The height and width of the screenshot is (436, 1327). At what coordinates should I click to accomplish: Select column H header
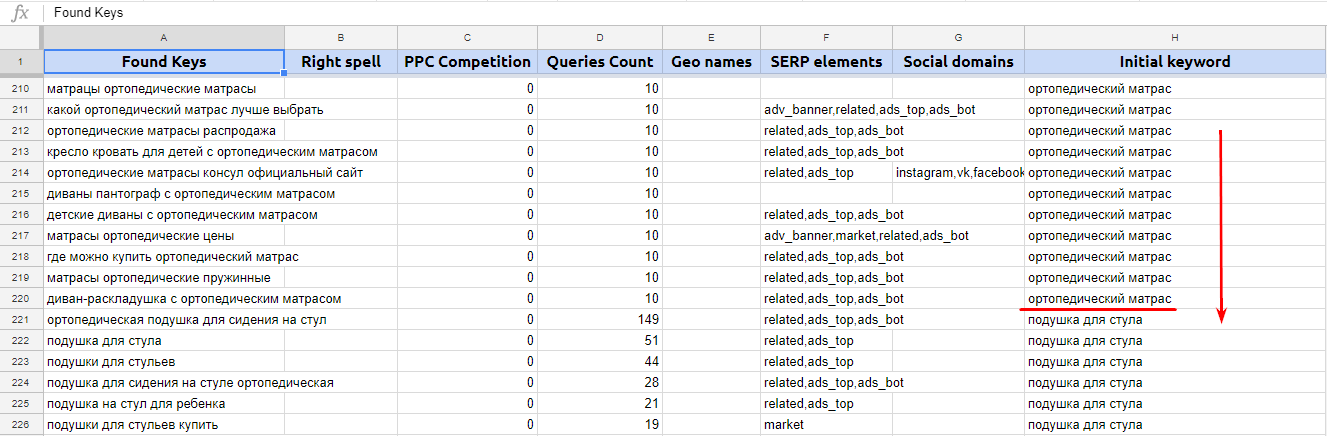pyautogui.click(x=1175, y=37)
